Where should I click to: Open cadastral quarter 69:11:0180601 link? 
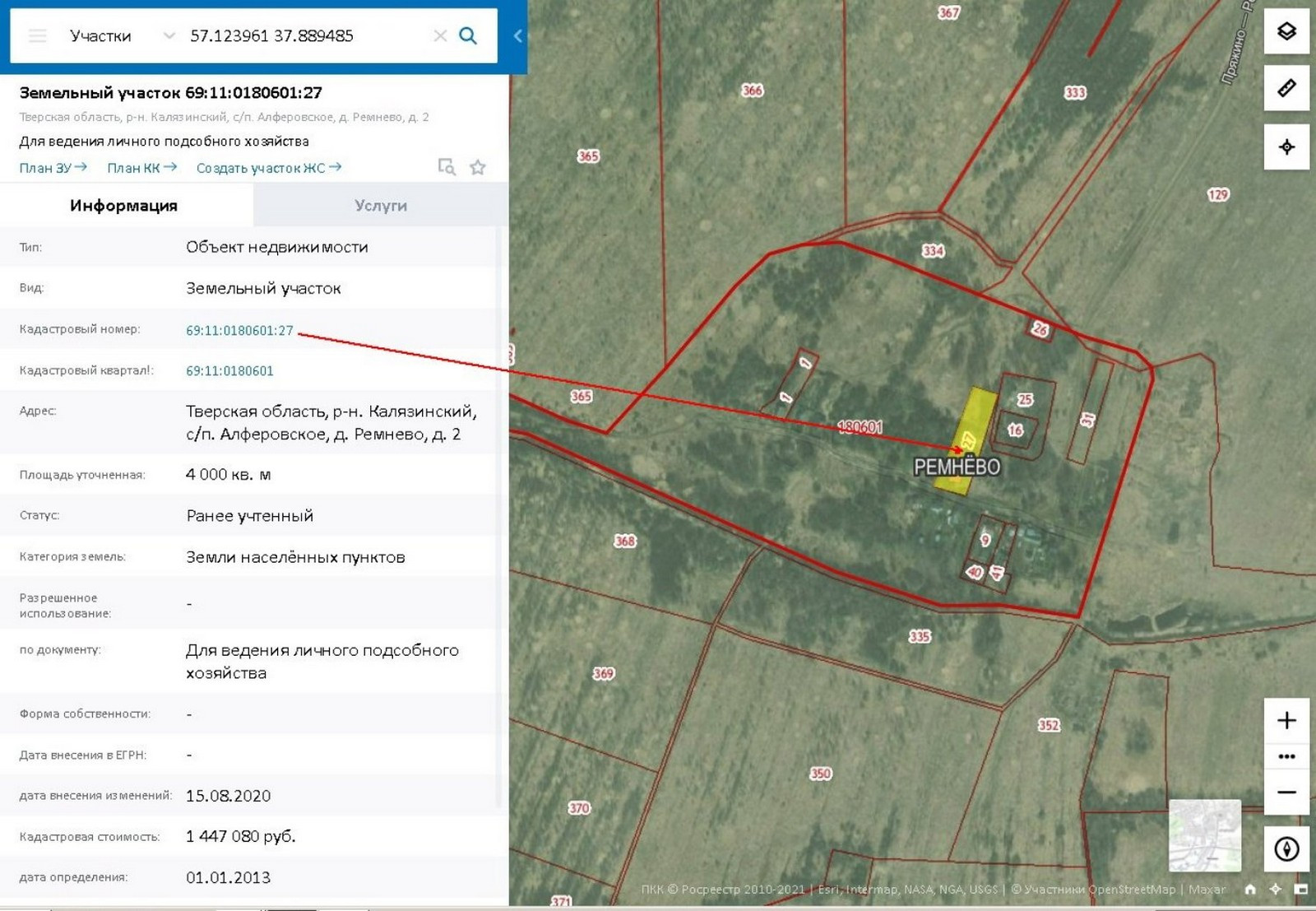(x=229, y=371)
